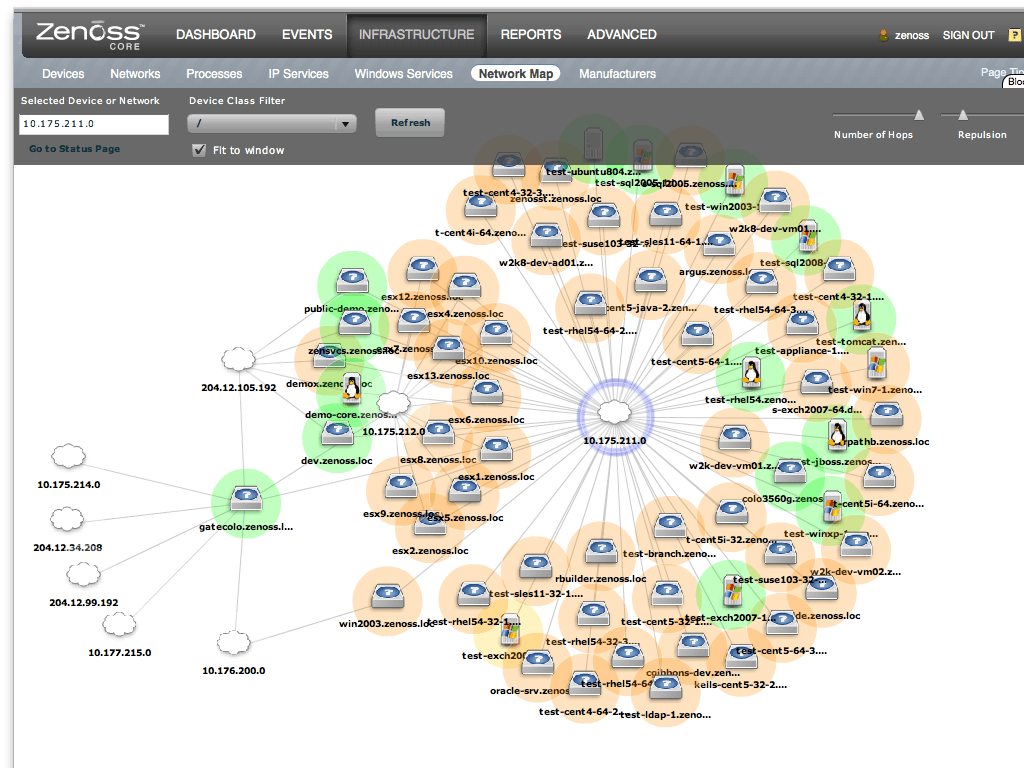Open the IP Services tab
Image resolution: width=1024 pixels, height=768 pixels.
(298, 74)
